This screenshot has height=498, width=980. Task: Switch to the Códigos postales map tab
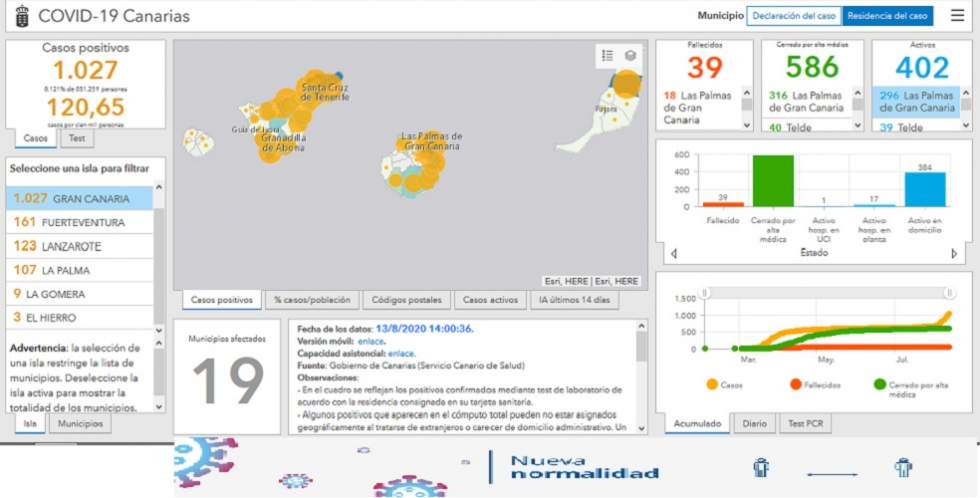point(407,300)
